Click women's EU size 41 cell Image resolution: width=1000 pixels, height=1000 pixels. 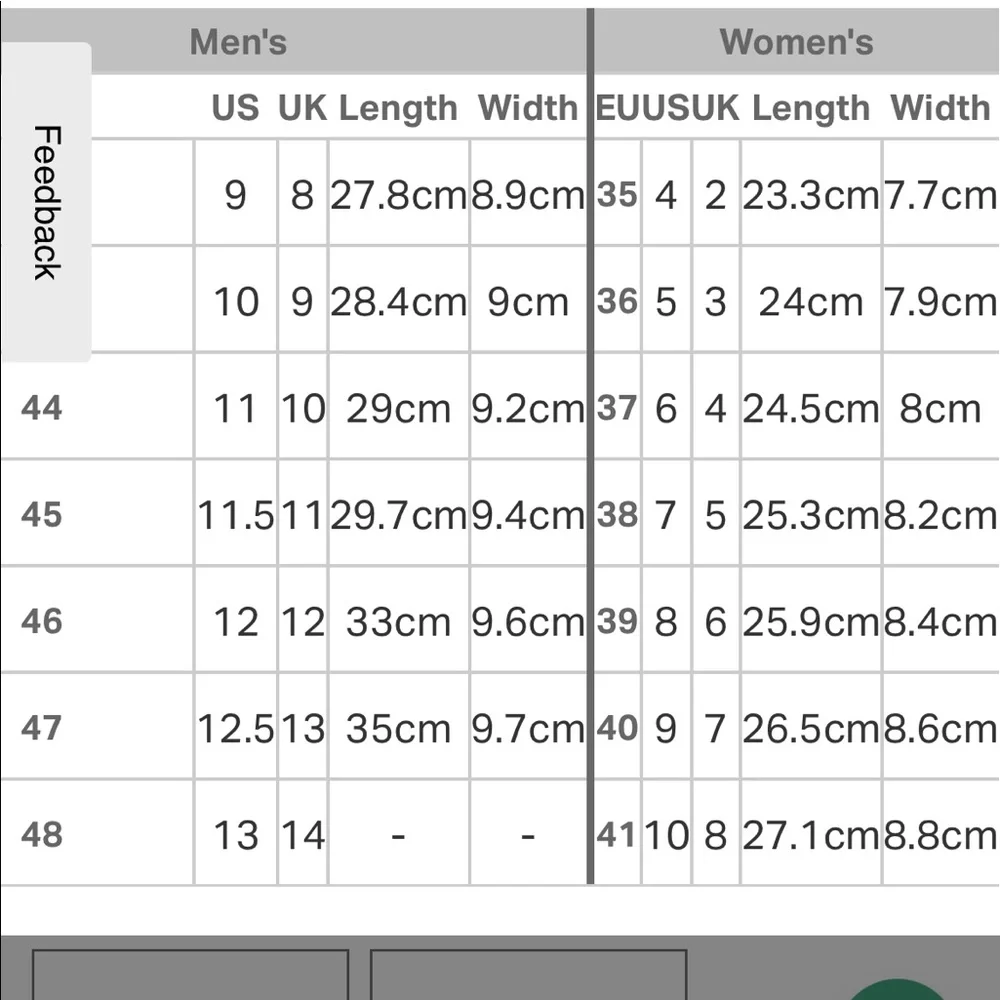pos(617,834)
